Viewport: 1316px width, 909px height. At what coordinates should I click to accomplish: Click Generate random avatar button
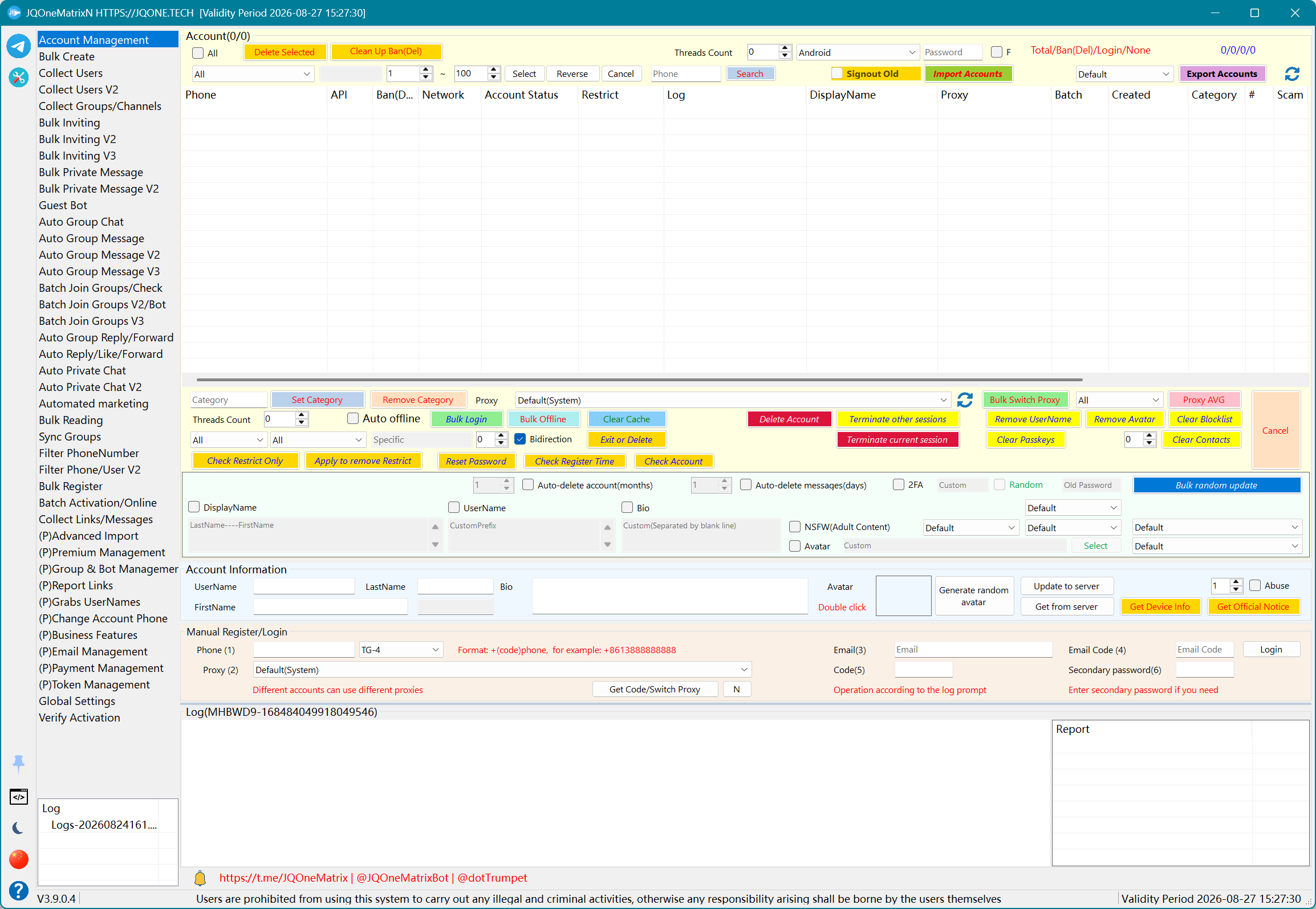tap(973, 596)
